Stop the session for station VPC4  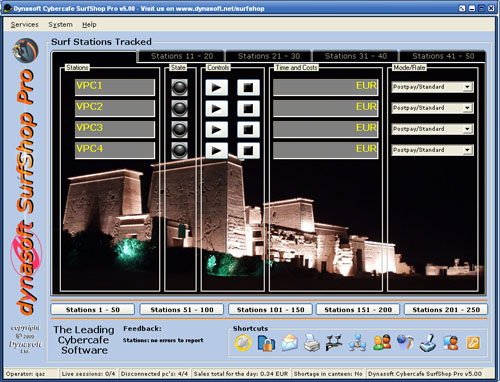(x=248, y=150)
